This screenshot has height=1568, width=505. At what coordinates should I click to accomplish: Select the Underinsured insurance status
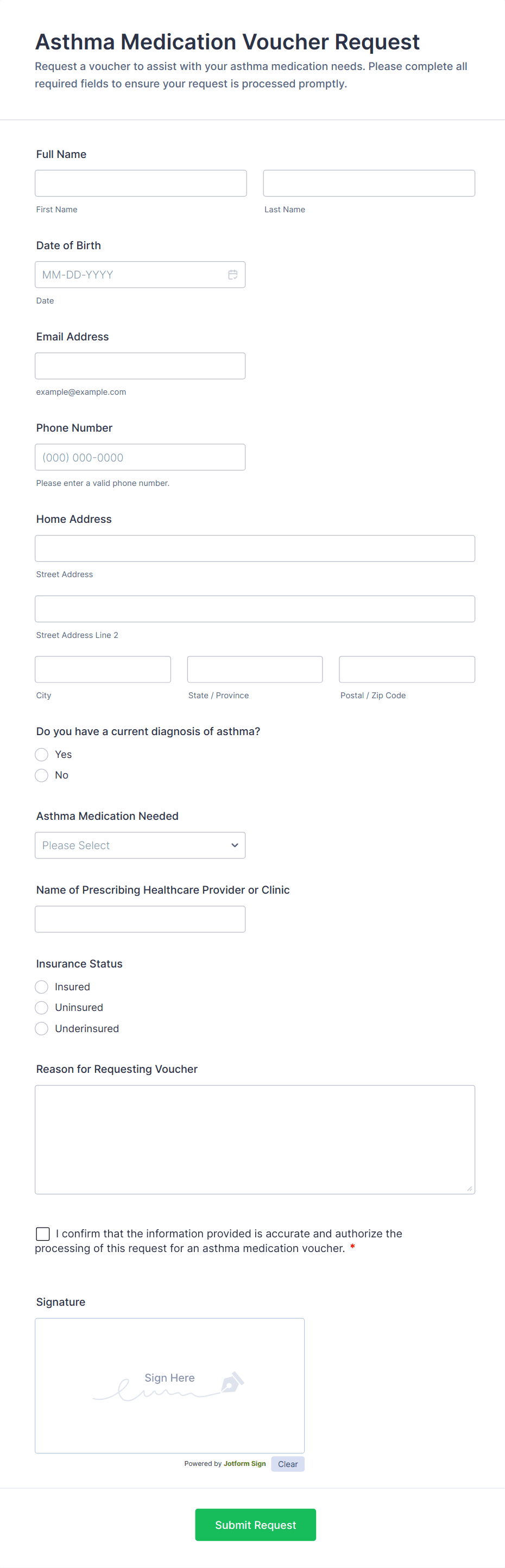pos(41,1028)
